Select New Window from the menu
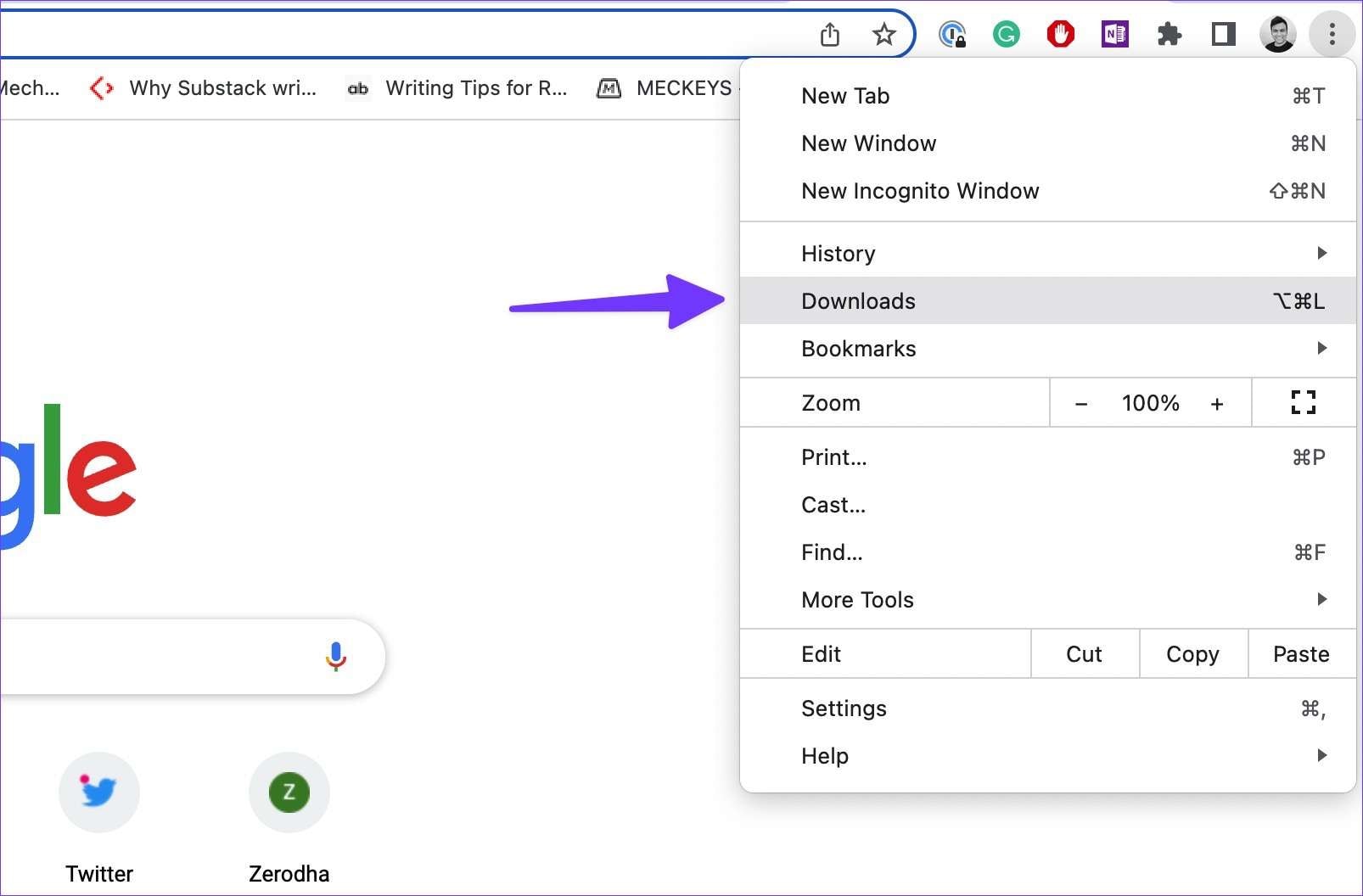This screenshot has height=896, width=1363. (x=1048, y=143)
